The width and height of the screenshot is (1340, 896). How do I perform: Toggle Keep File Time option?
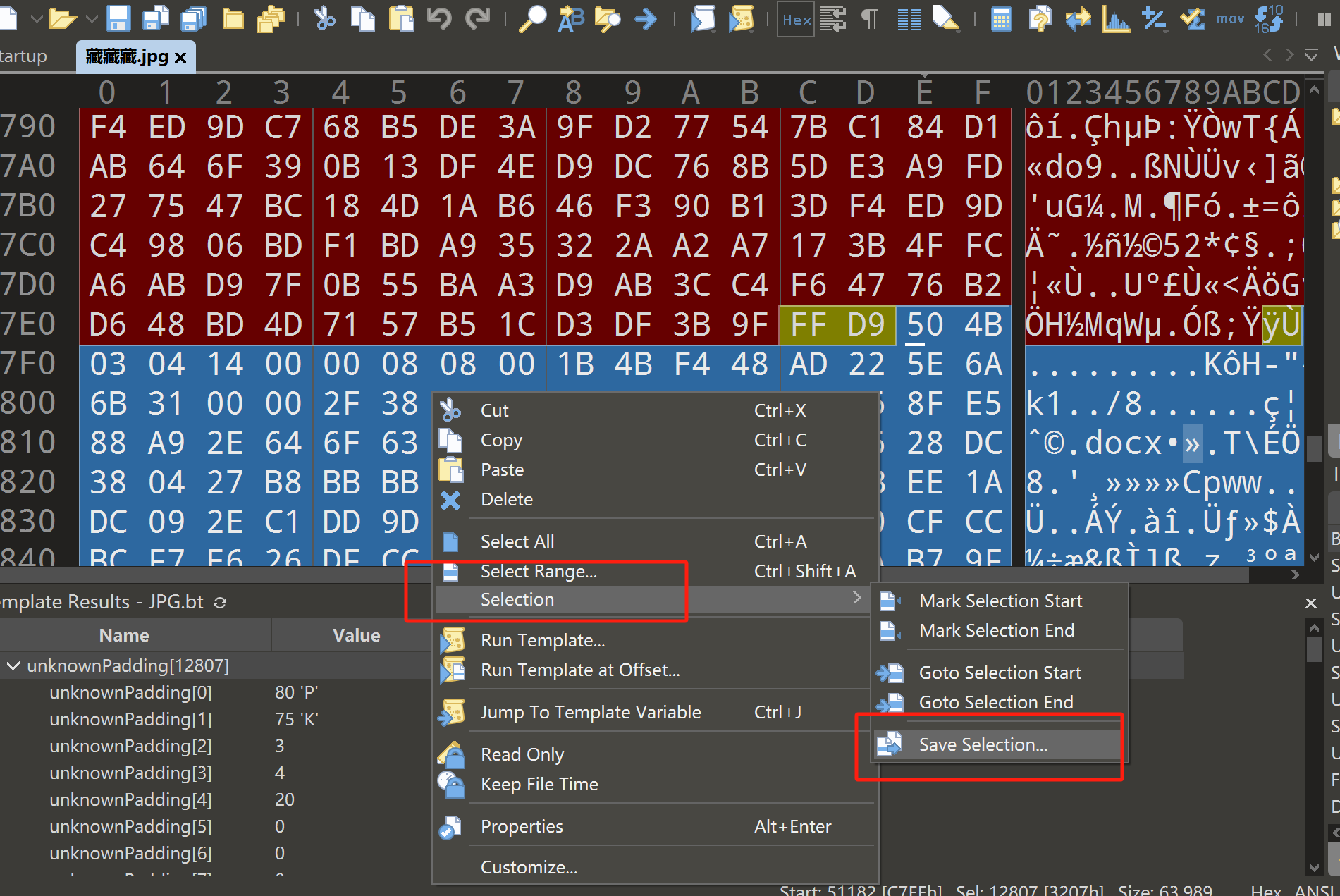coord(656,784)
